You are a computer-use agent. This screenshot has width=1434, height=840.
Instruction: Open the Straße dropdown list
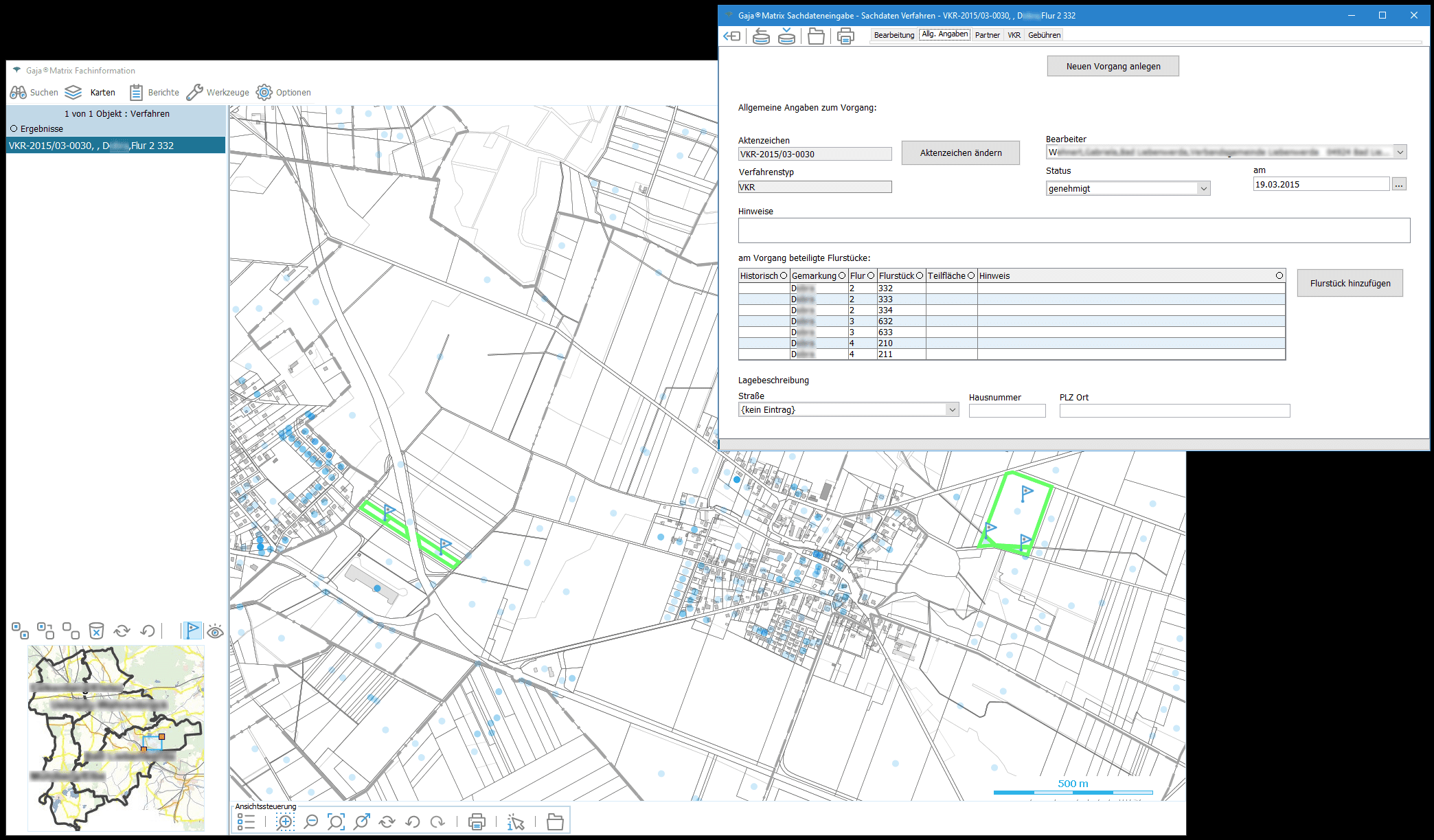[x=952, y=410]
